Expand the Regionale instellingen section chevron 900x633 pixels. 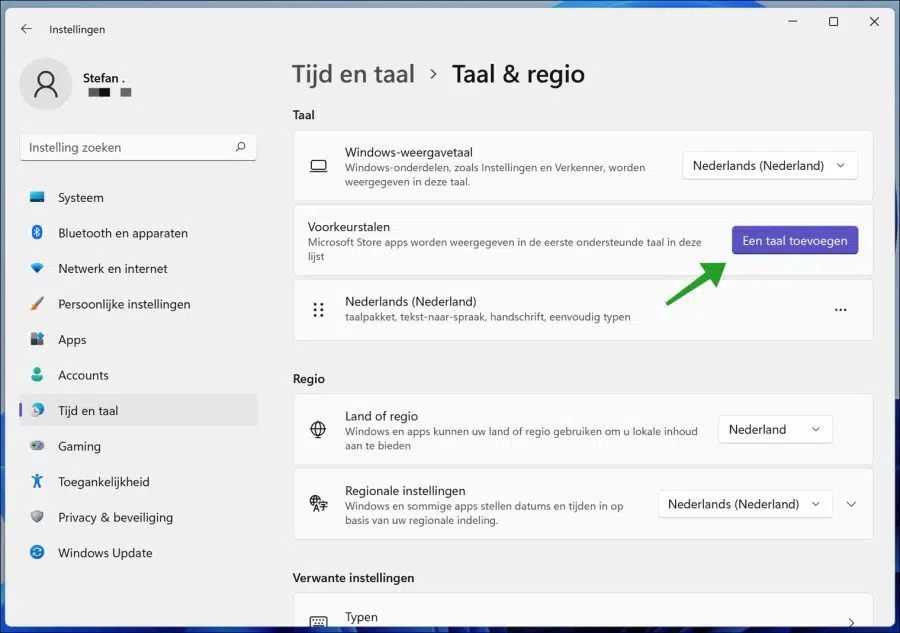[851, 504]
